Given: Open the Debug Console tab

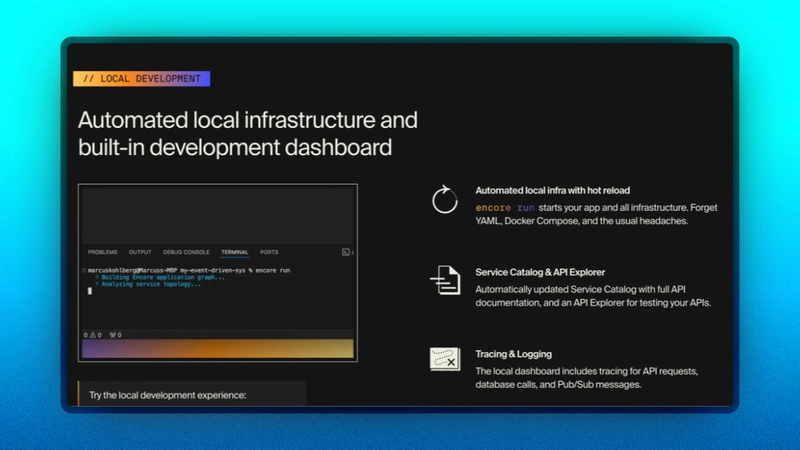Looking at the screenshot, I should pyautogui.click(x=186, y=252).
